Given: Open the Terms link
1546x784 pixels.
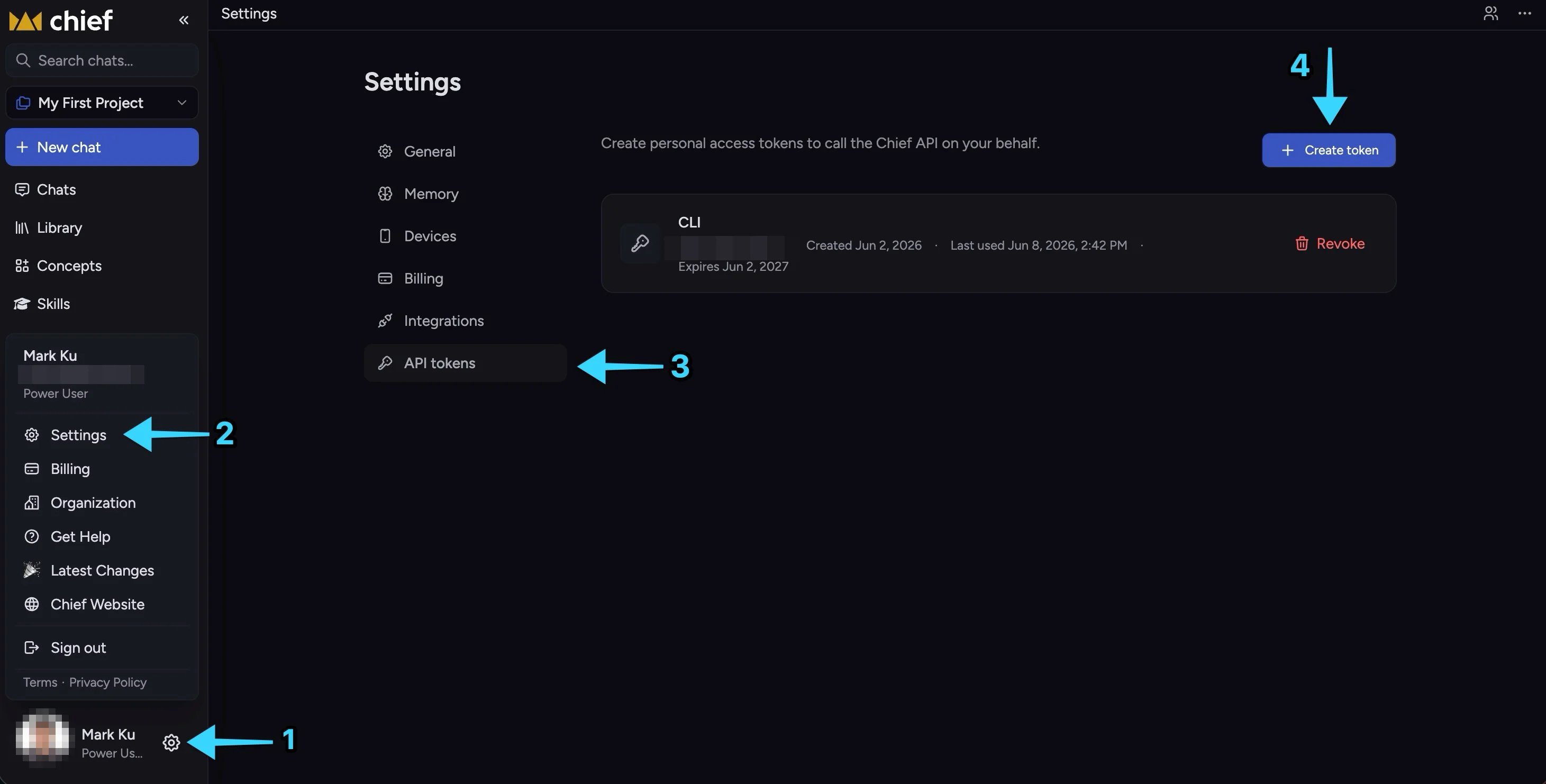Looking at the screenshot, I should tap(40, 682).
